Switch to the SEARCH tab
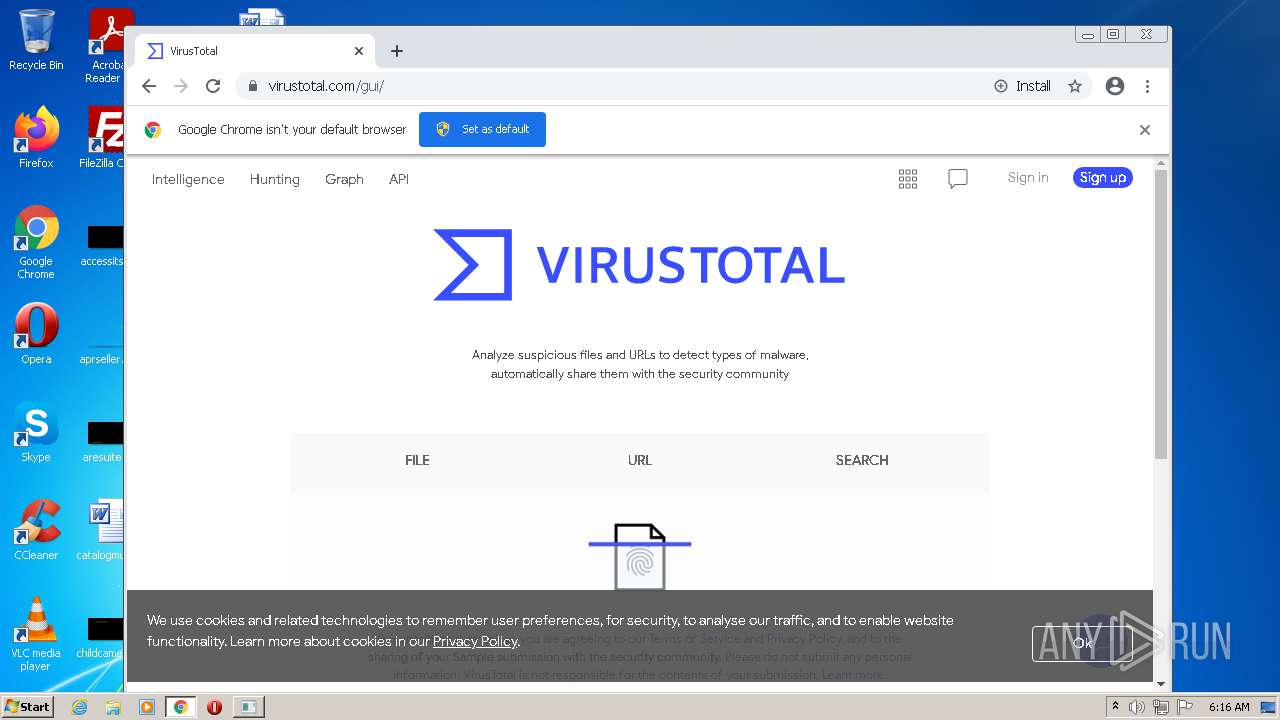Image resolution: width=1280 pixels, height=720 pixels. pos(862,460)
